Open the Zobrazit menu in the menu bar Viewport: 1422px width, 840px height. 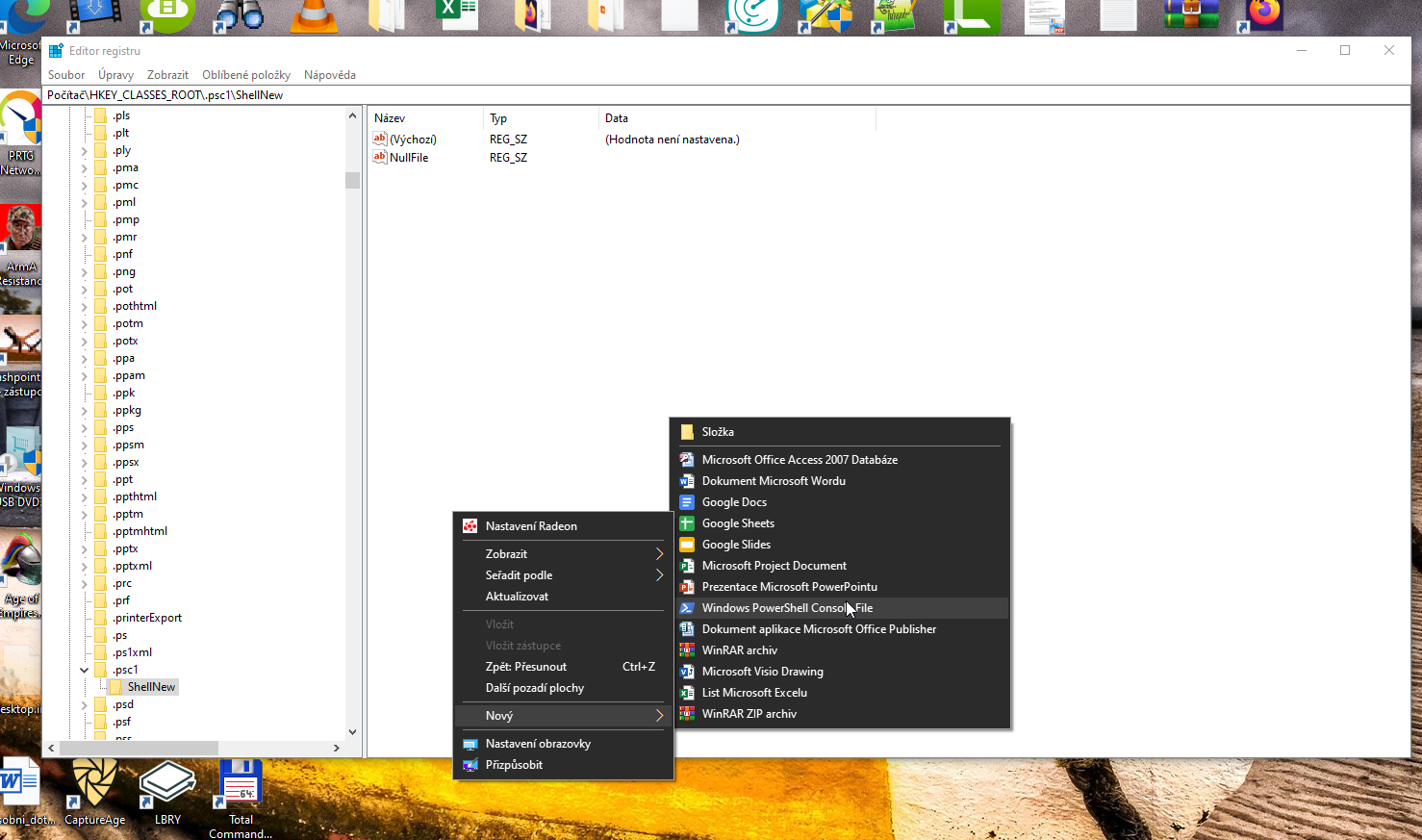(x=167, y=75)
